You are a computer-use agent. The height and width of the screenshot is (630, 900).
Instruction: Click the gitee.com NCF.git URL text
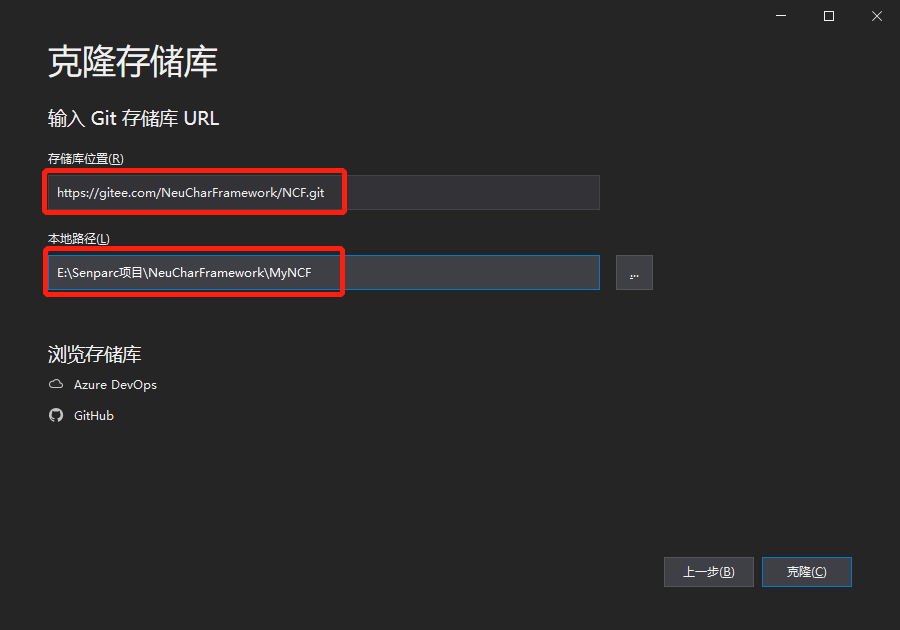(191, 193)
